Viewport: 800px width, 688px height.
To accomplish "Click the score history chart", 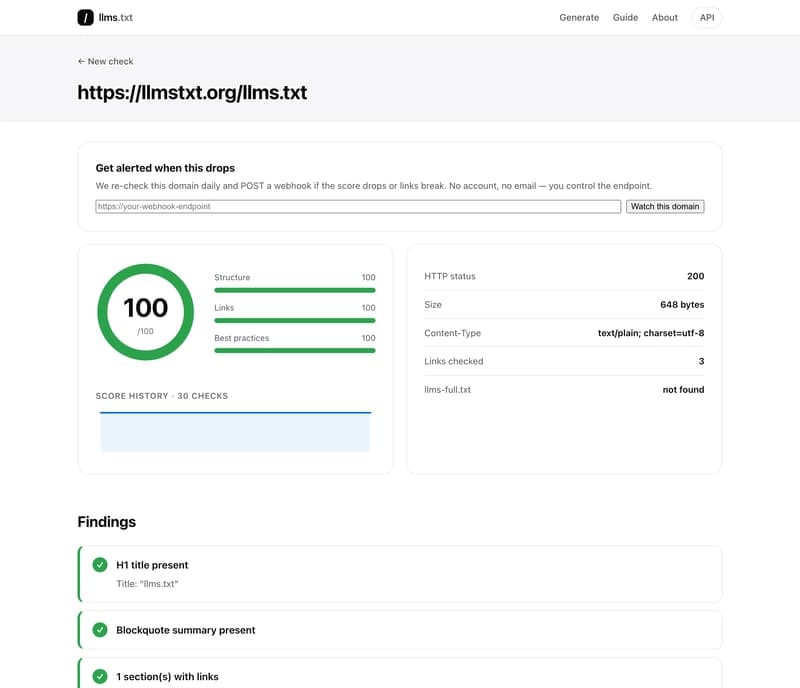I will pyautogui.click(x=235, y=431).
